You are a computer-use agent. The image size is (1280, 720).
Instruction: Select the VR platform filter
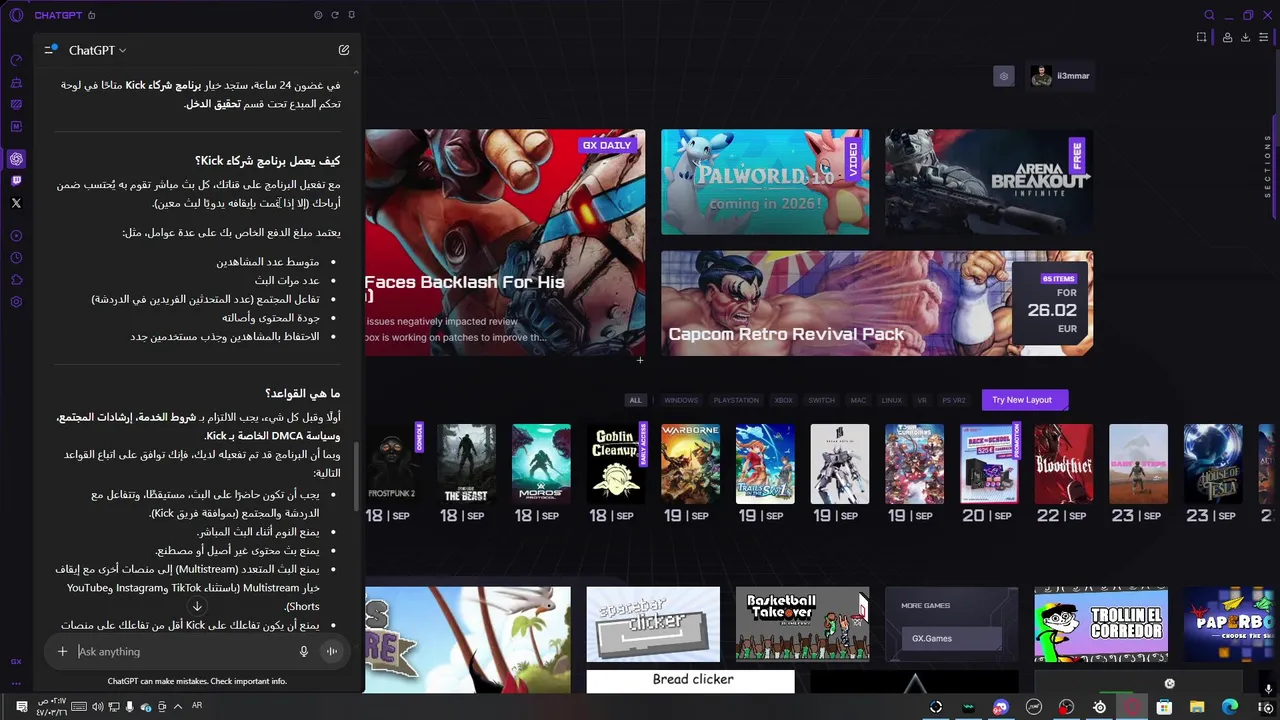click(922, 400)
